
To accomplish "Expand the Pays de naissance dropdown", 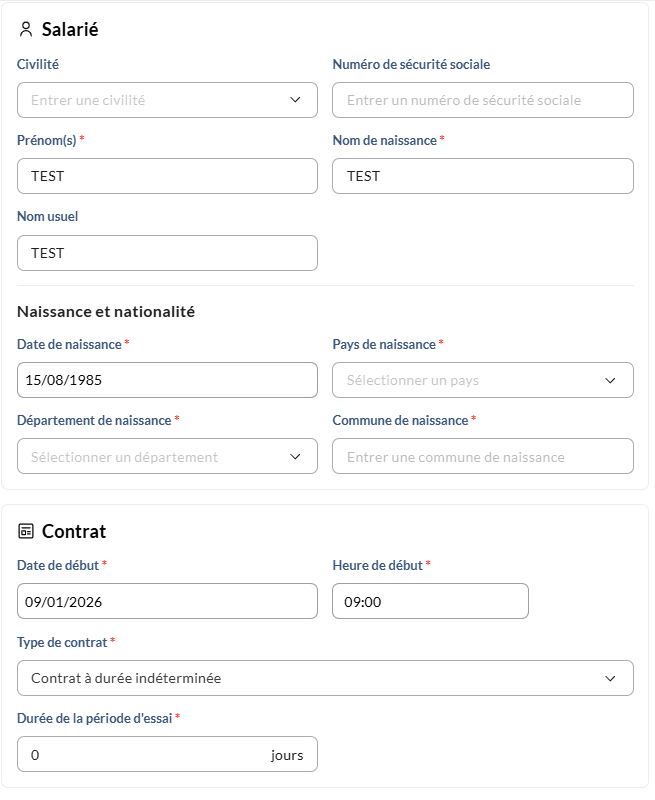I will [x=482, y=380].
